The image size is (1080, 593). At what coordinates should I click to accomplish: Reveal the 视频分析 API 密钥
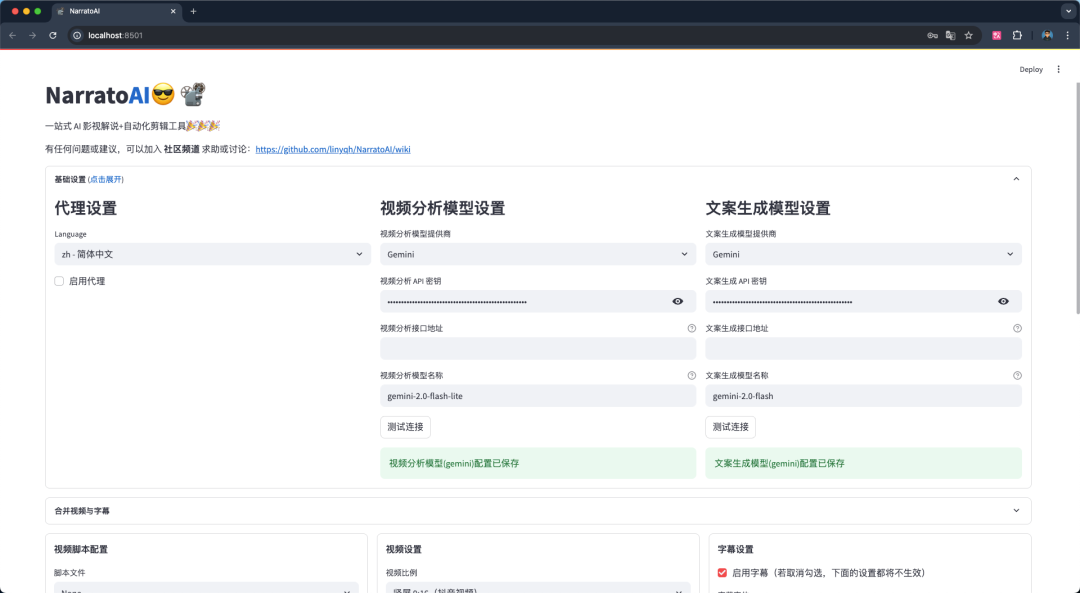pyautogui.click(x=678, y=302)
